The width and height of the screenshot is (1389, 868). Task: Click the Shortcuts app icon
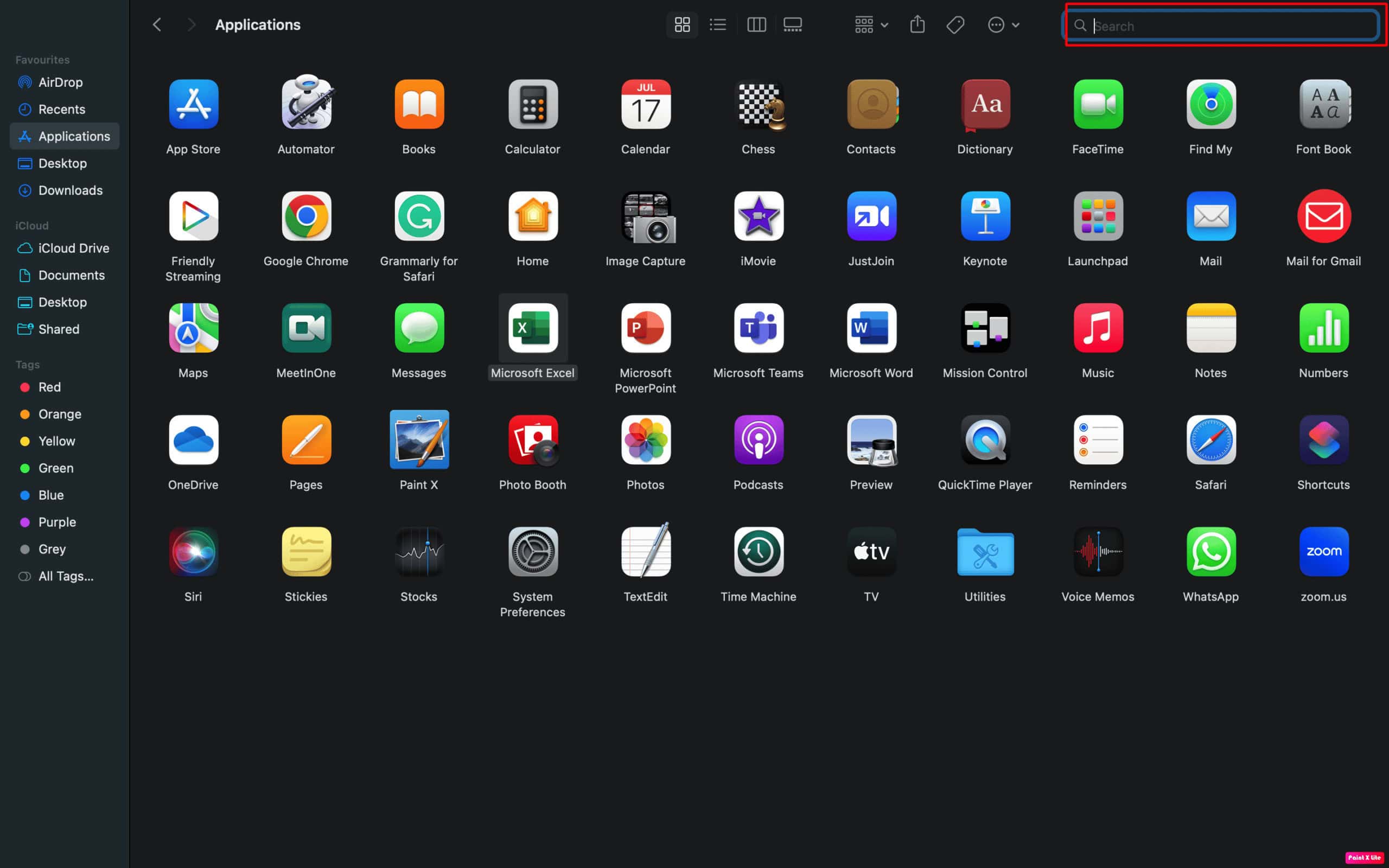[x=1324, y=440]
